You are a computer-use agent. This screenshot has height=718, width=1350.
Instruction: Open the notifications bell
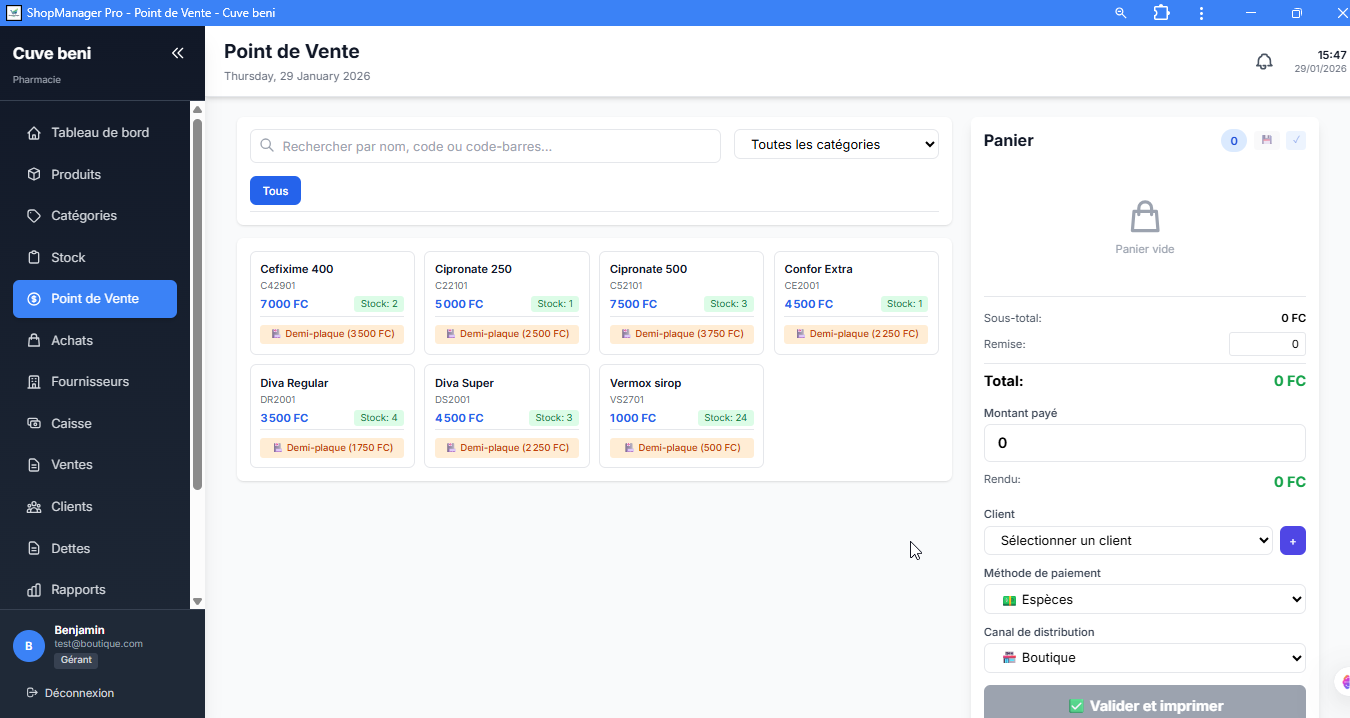[x=1264, y=62]
